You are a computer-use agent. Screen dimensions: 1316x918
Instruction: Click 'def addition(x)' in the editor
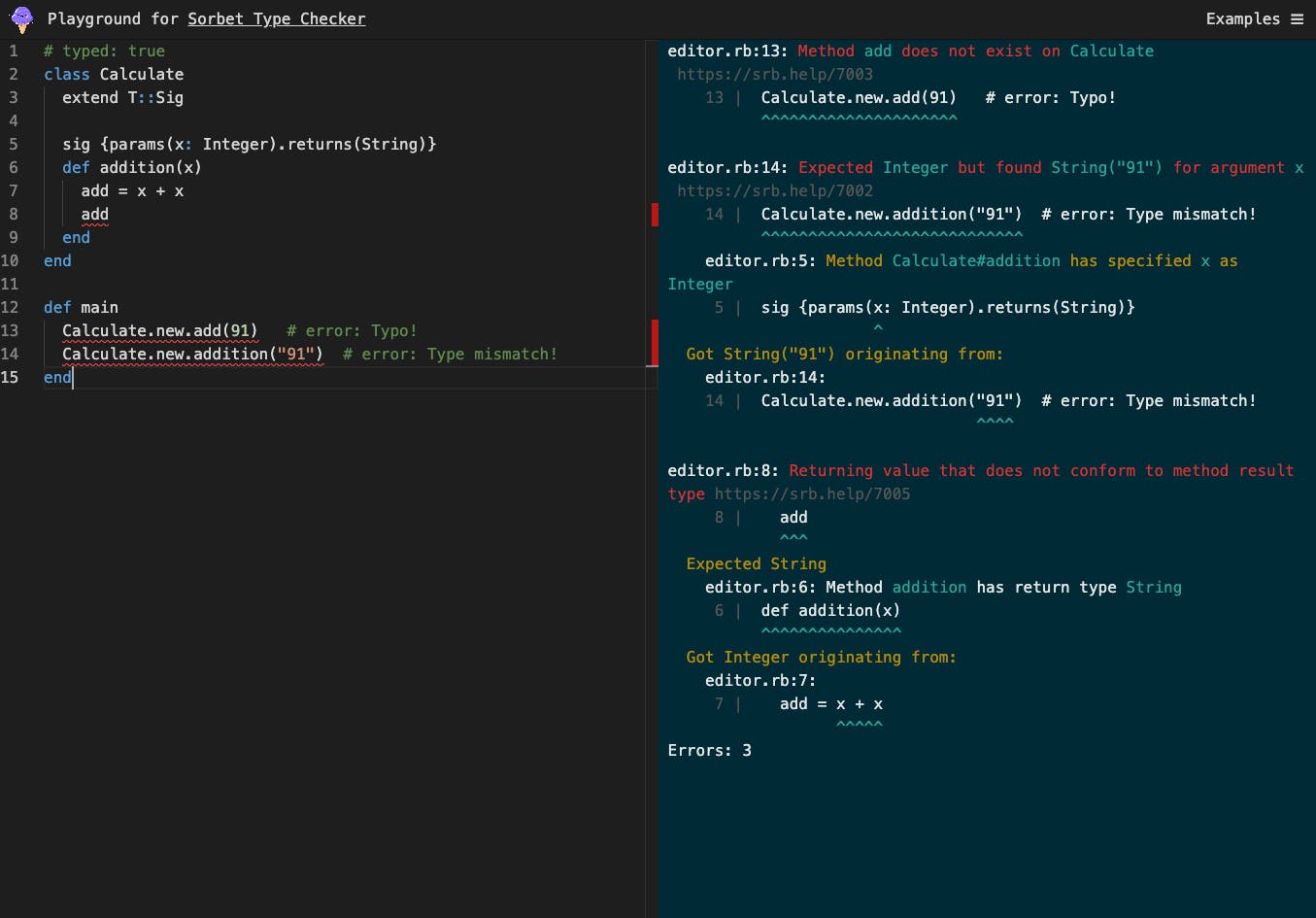[132, 167]
